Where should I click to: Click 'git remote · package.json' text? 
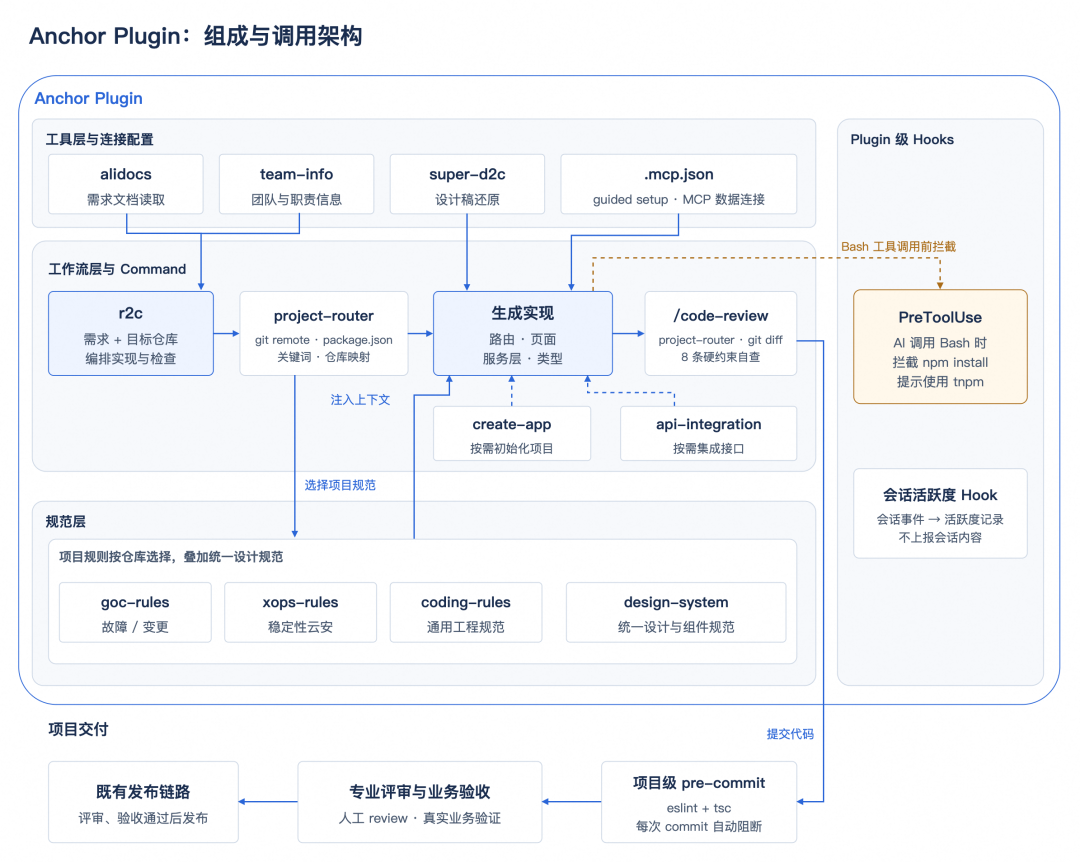click(x=324, y=340)
